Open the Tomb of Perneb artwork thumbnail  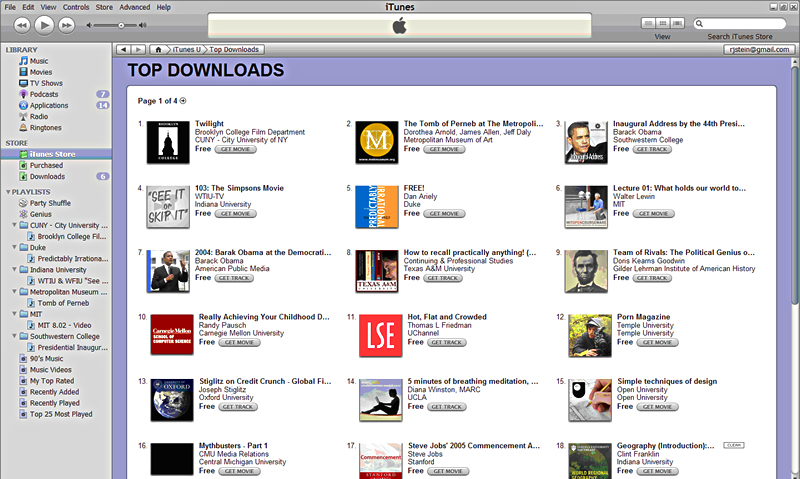pyautogui.click(x=377, y=142)
